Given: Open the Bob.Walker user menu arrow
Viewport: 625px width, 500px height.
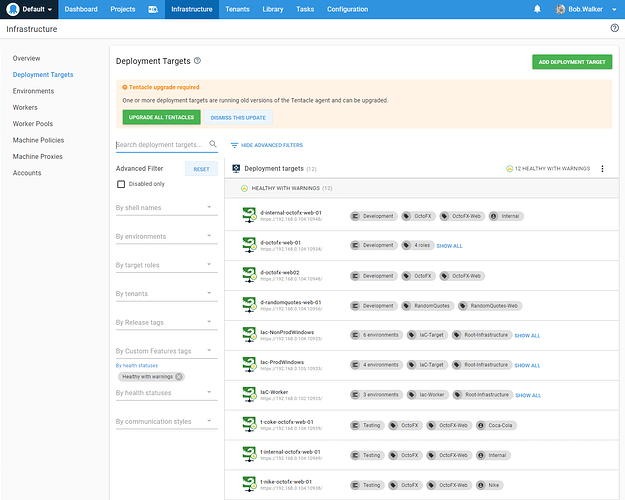Looking at the screenshot, I should click(x=614, y=10).
